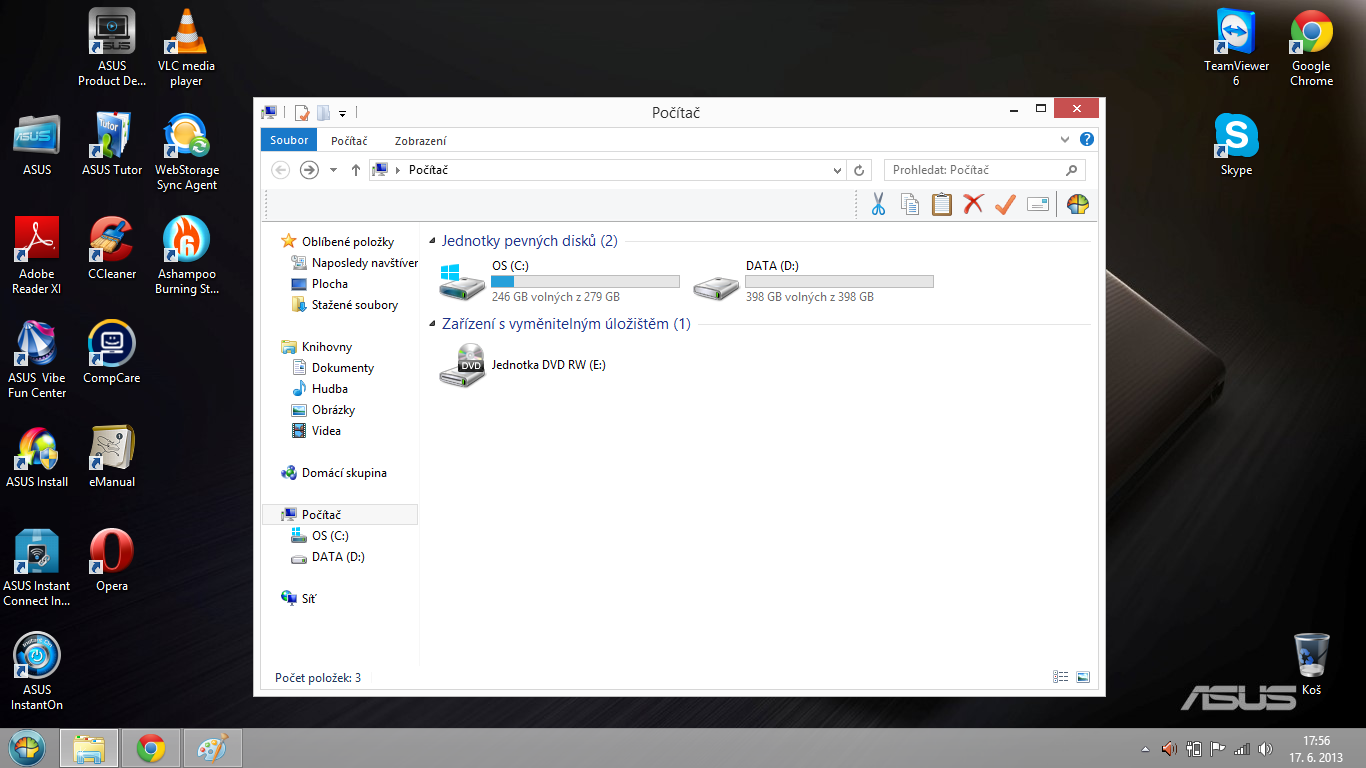Switch to large icons view in the status bar
Image resolution: width=1366 pixels, height=768 pixels.
point(1082,677)
